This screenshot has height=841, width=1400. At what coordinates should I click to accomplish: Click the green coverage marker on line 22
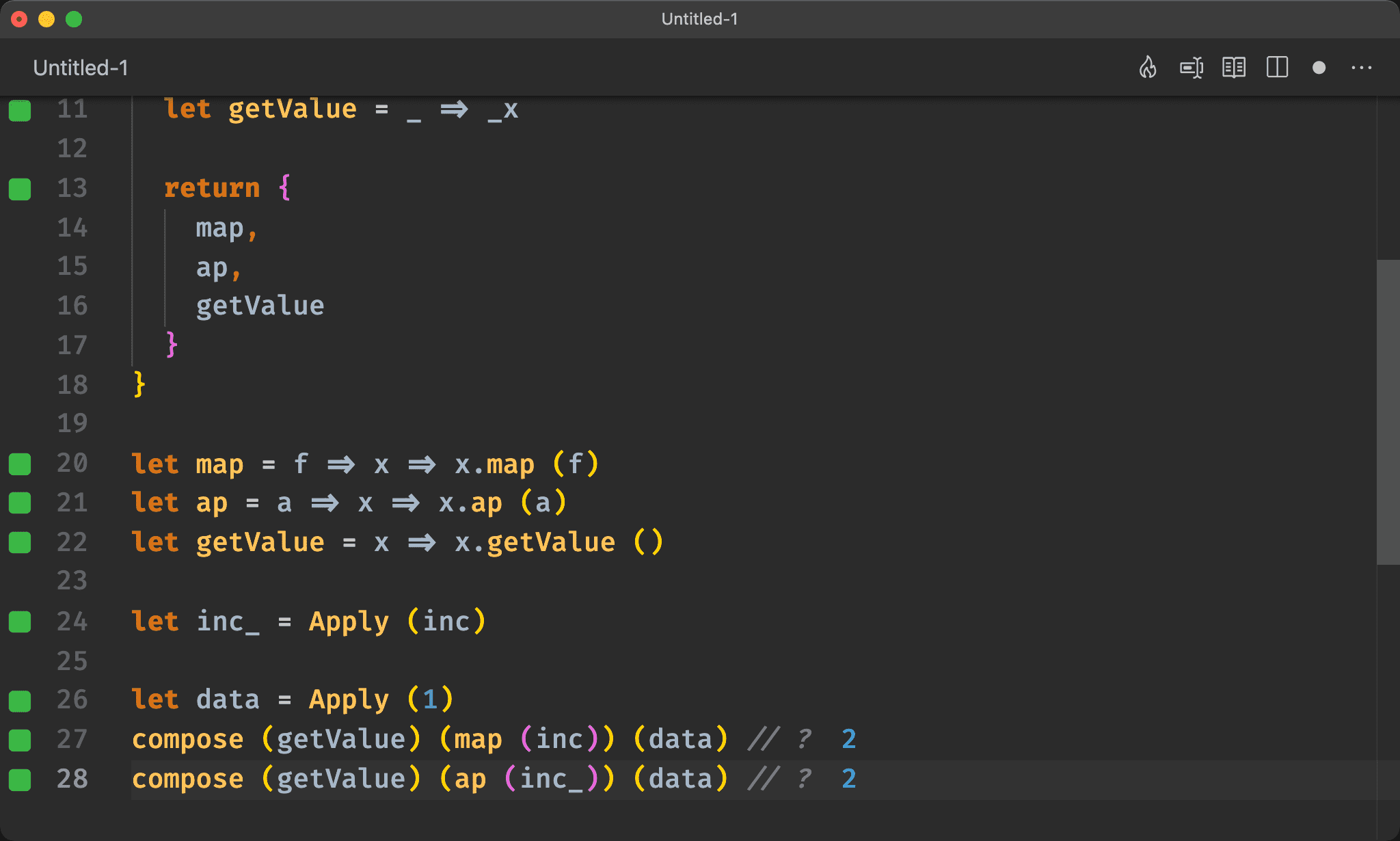(20, 543)
